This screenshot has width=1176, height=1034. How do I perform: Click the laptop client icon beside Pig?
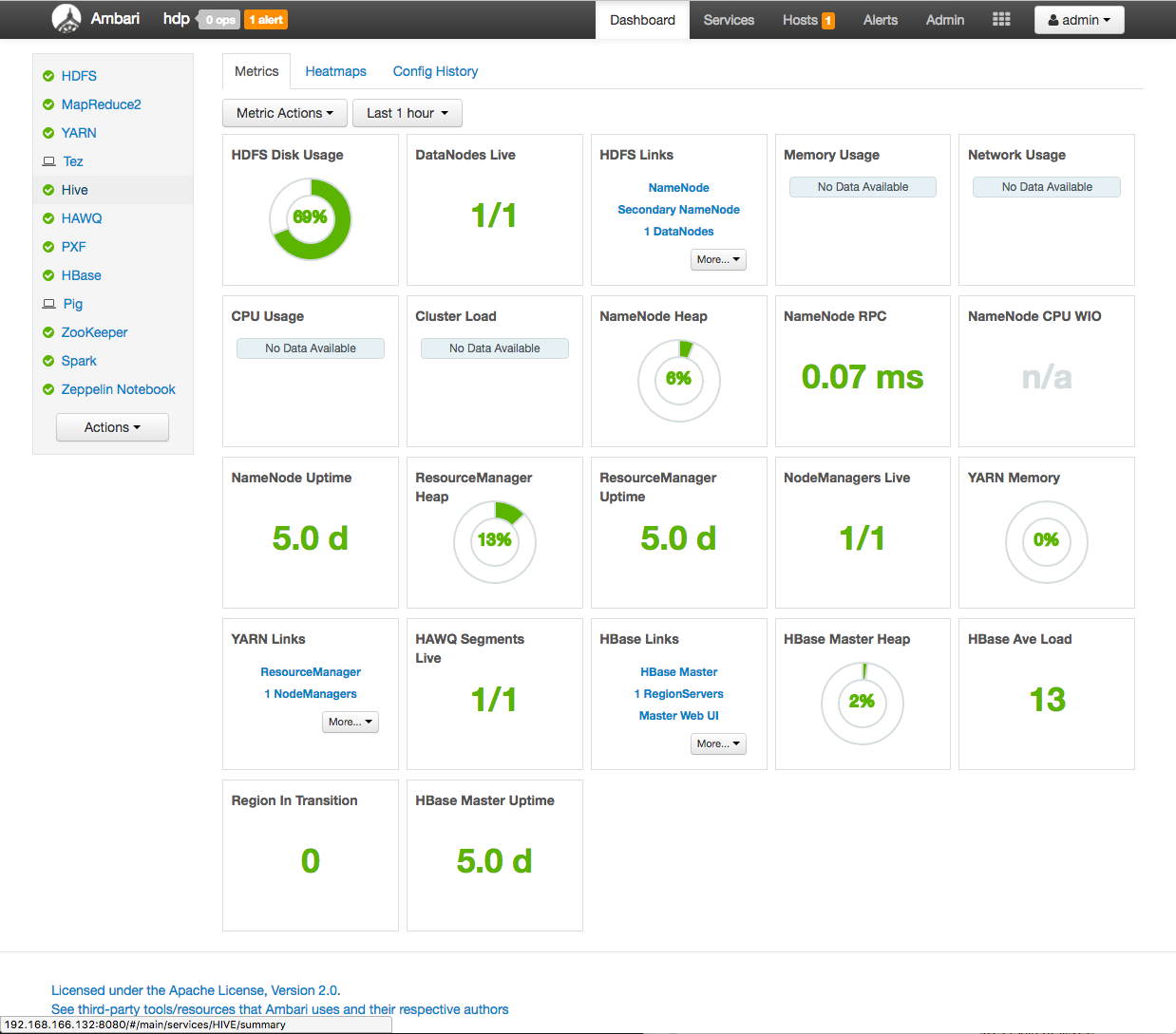coord(49,304)
